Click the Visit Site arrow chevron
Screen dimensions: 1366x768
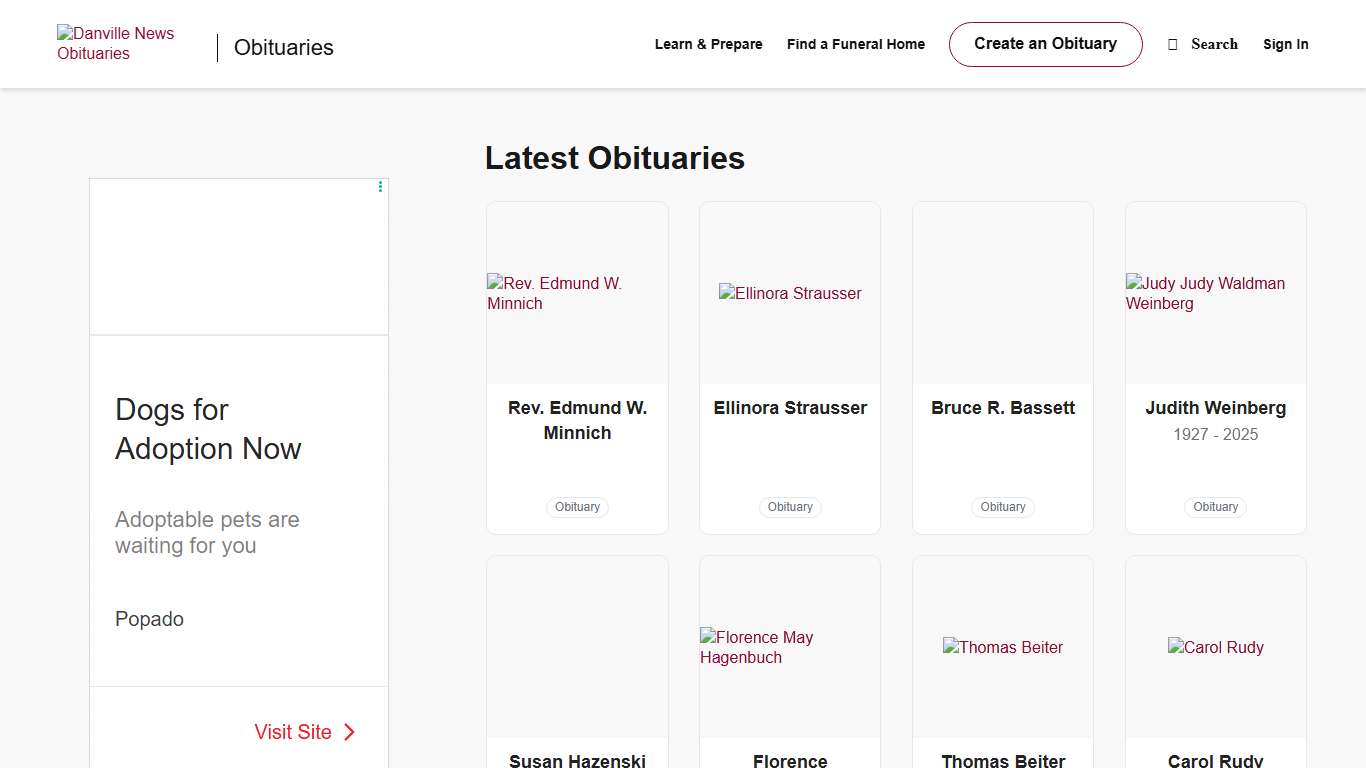(x=349, y=732)
